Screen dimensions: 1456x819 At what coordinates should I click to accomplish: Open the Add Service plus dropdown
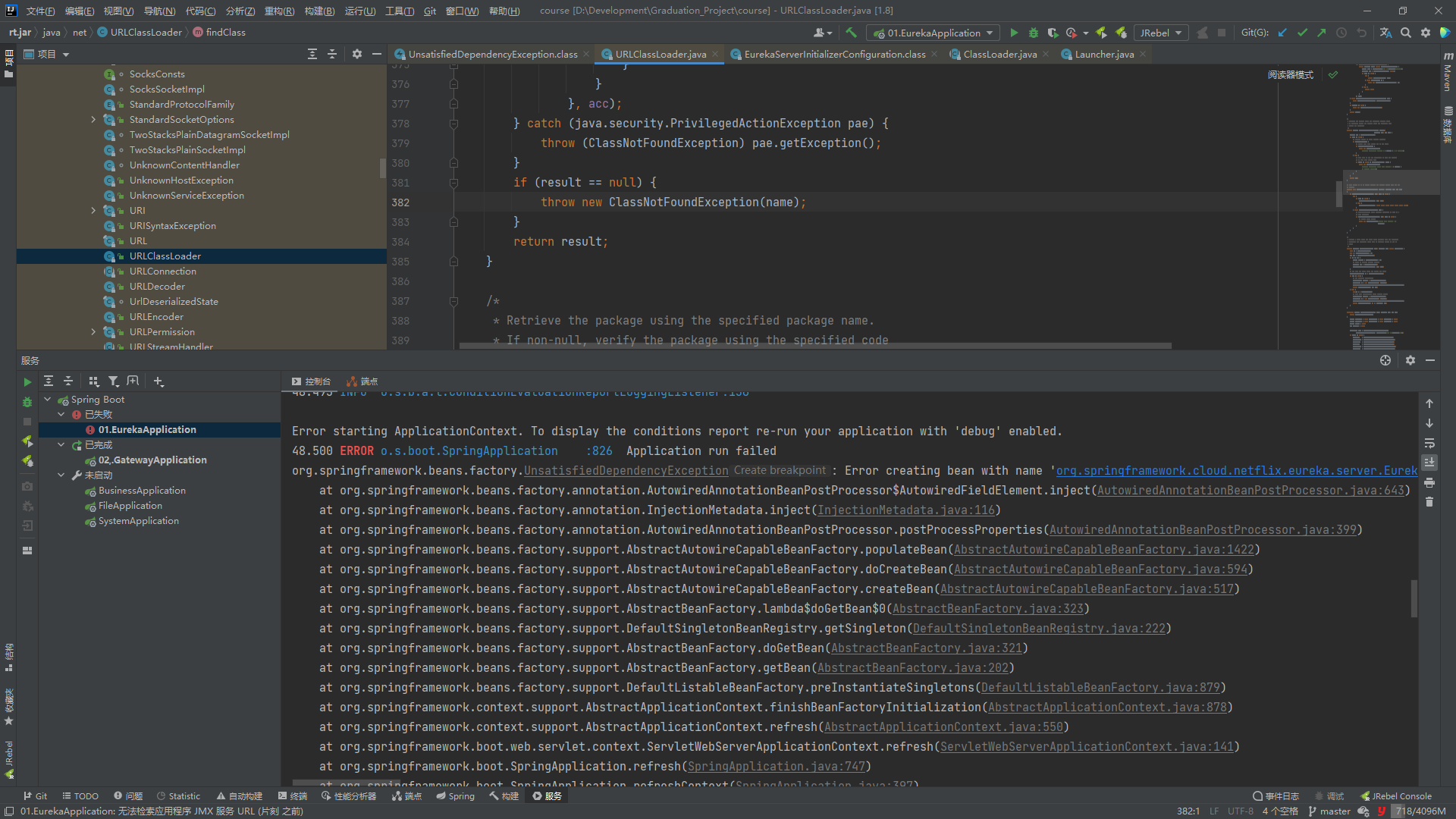tap(158, 381)
